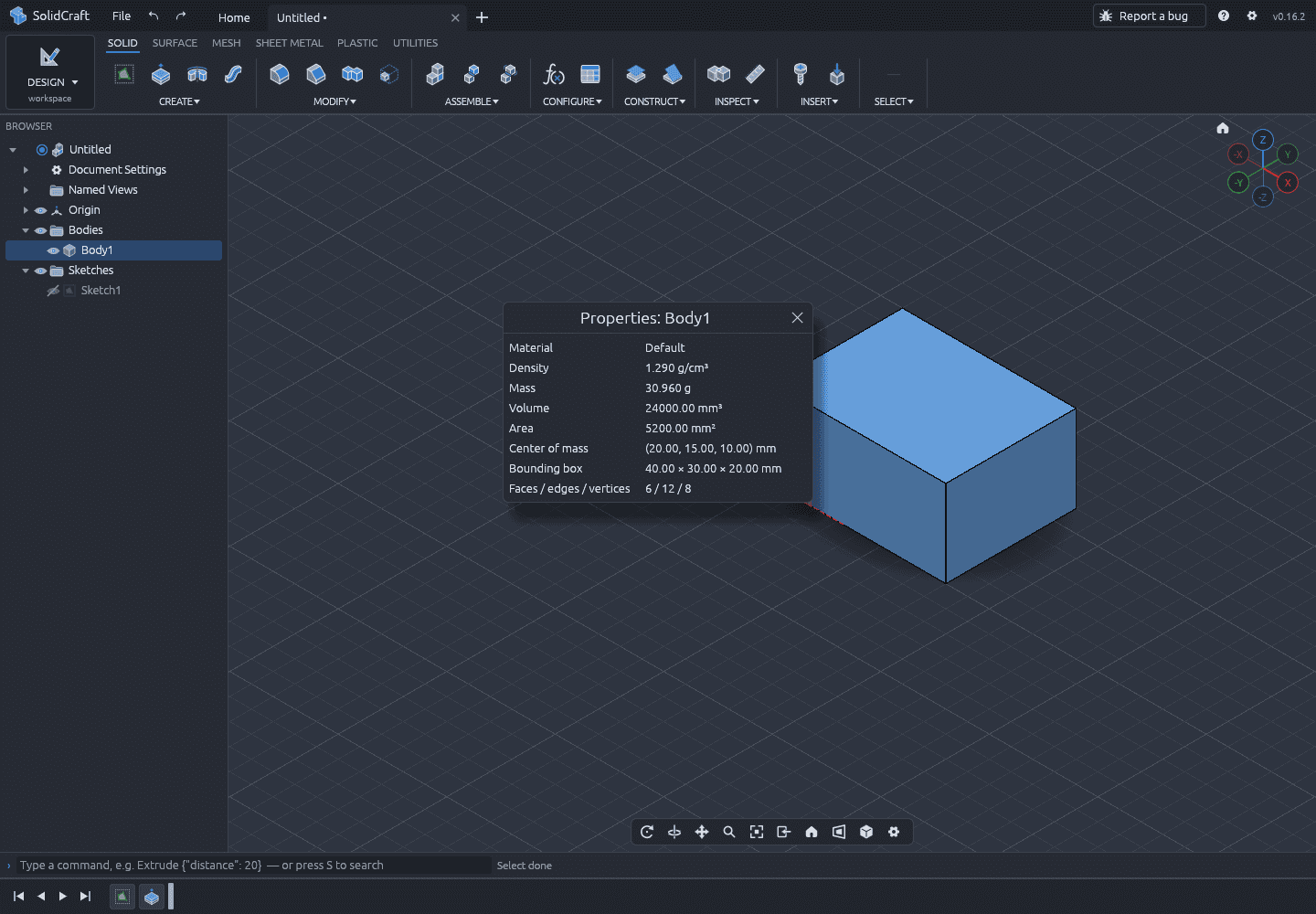Select the Offset Plane construct icon
The width and height of the screenshot is (1316, 914).
(x=636, y=74)
